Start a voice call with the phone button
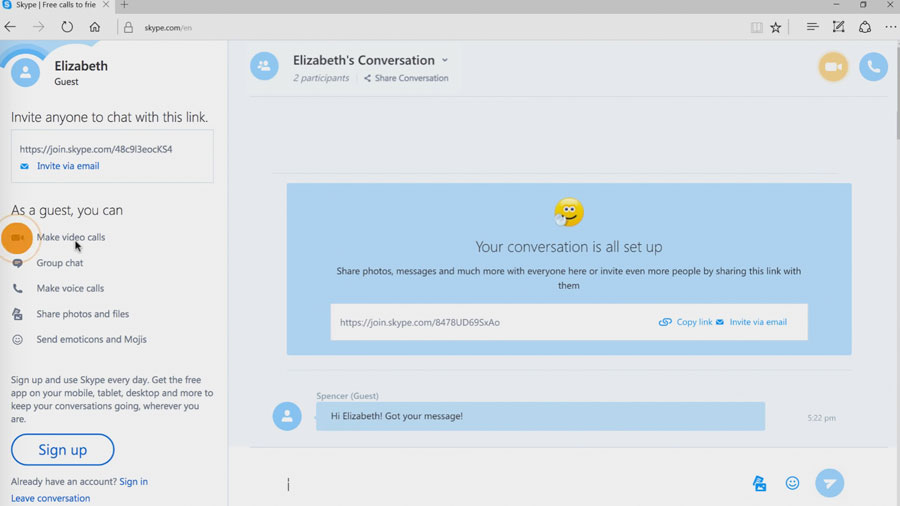 pos(873,67)
